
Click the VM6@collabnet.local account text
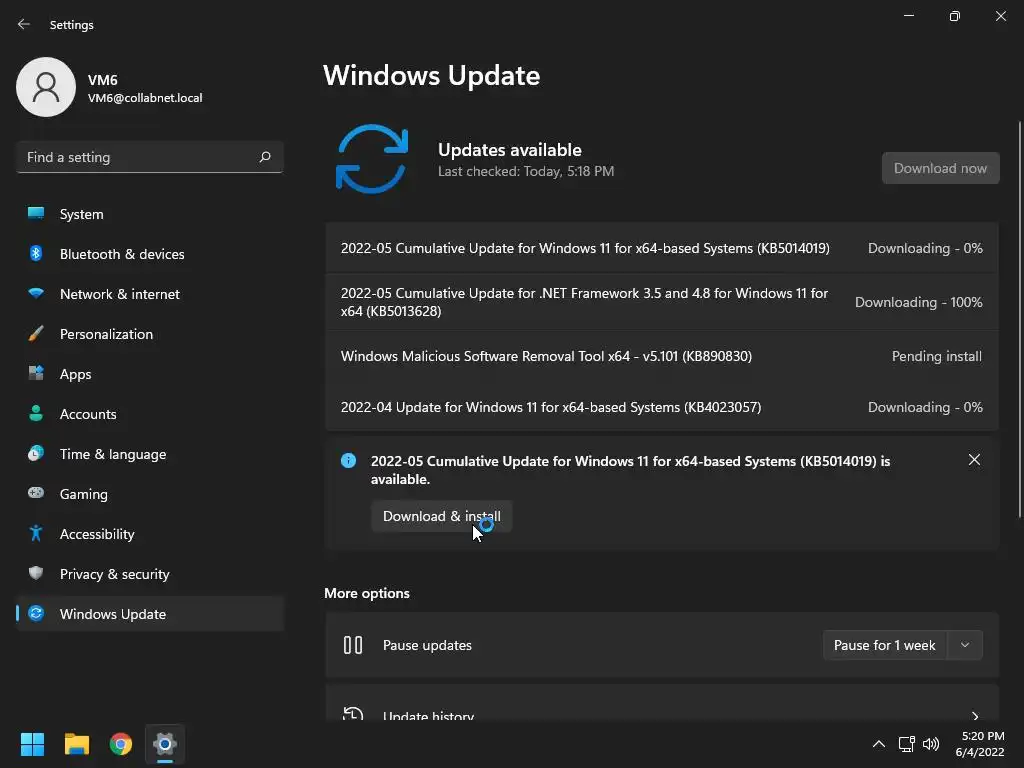coord(145,98)
